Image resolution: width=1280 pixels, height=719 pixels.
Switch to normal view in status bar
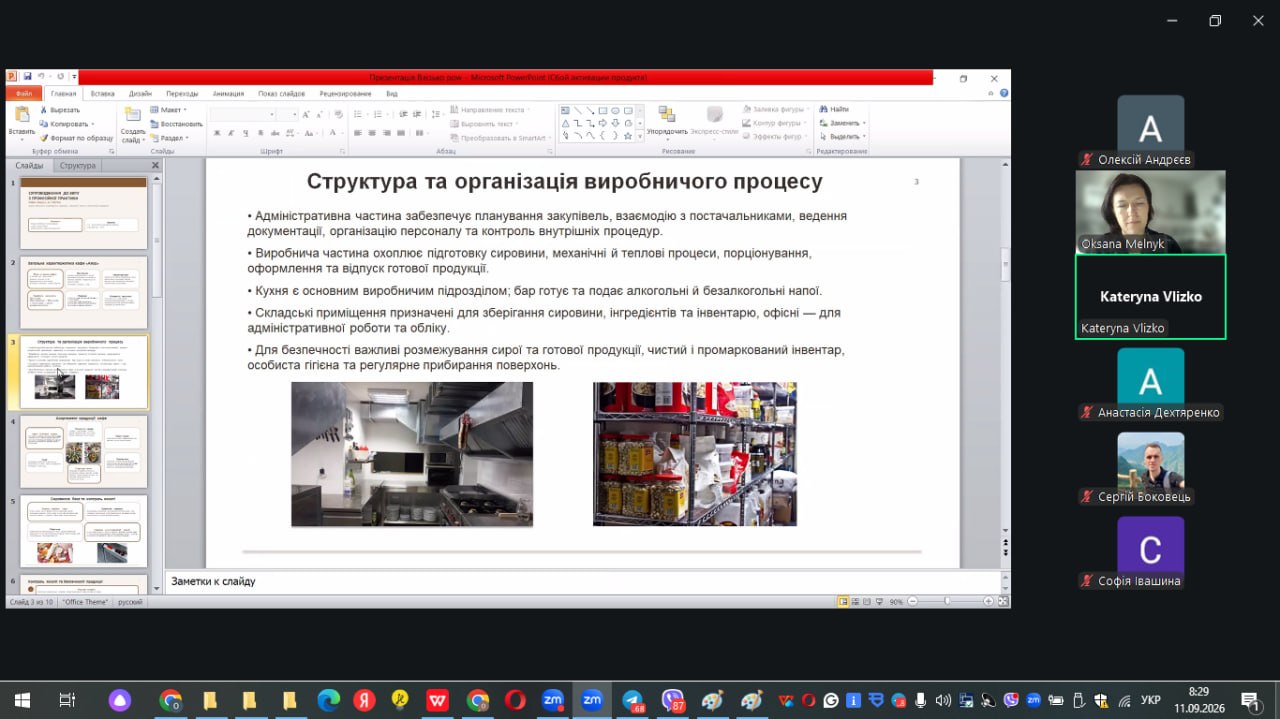(x=843, y=602)
